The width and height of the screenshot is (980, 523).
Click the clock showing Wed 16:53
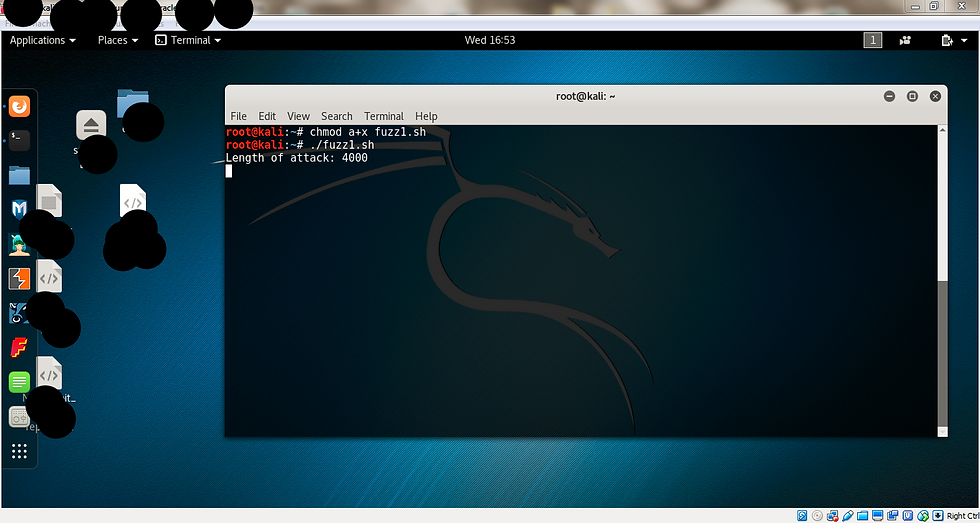click(489, 40)
